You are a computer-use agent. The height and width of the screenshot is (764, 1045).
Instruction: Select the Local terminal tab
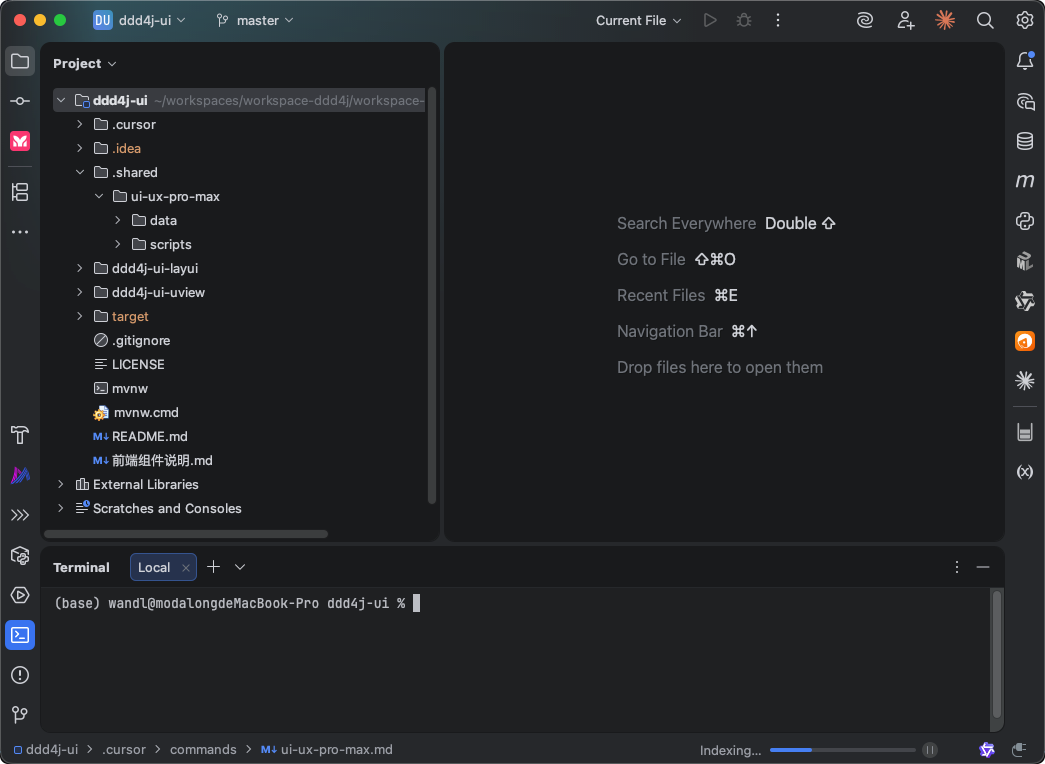coord(154,567)
